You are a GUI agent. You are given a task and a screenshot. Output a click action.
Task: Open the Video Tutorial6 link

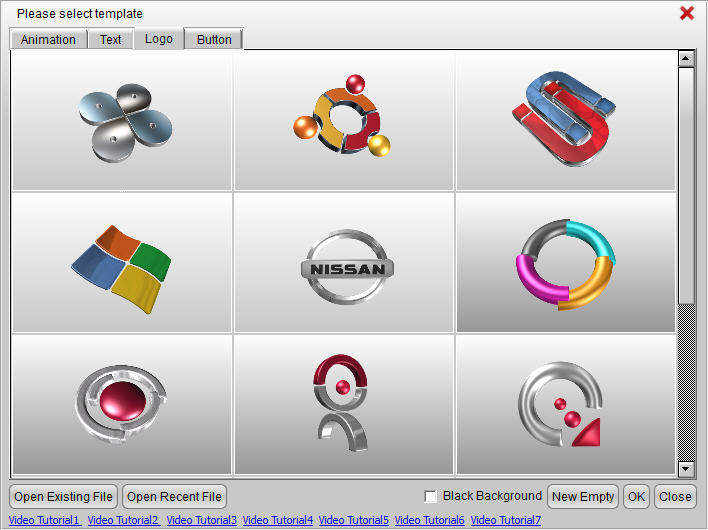pos(429,520)
